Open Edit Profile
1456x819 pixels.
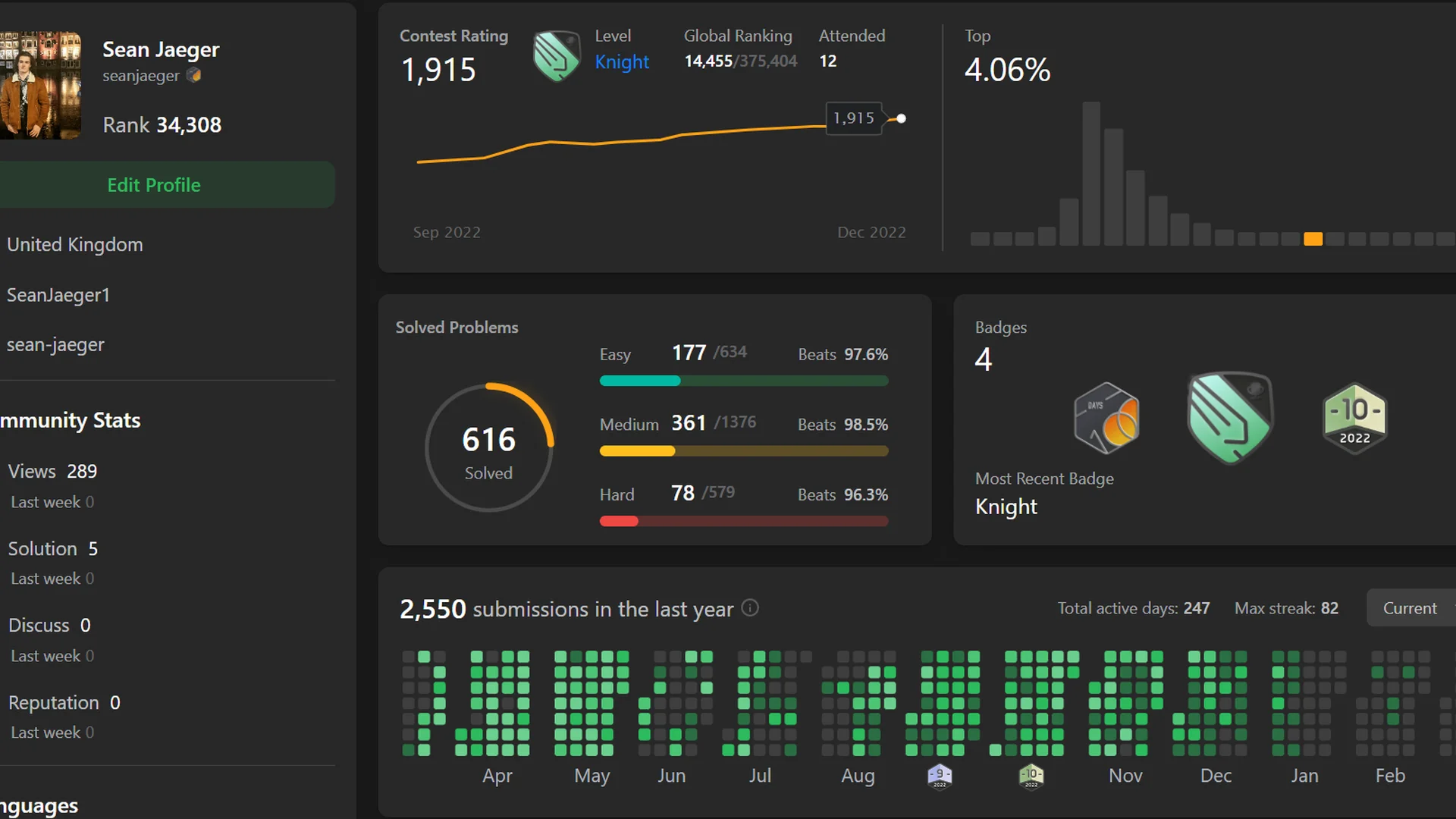pyautogui.click(x=154, y=184)
